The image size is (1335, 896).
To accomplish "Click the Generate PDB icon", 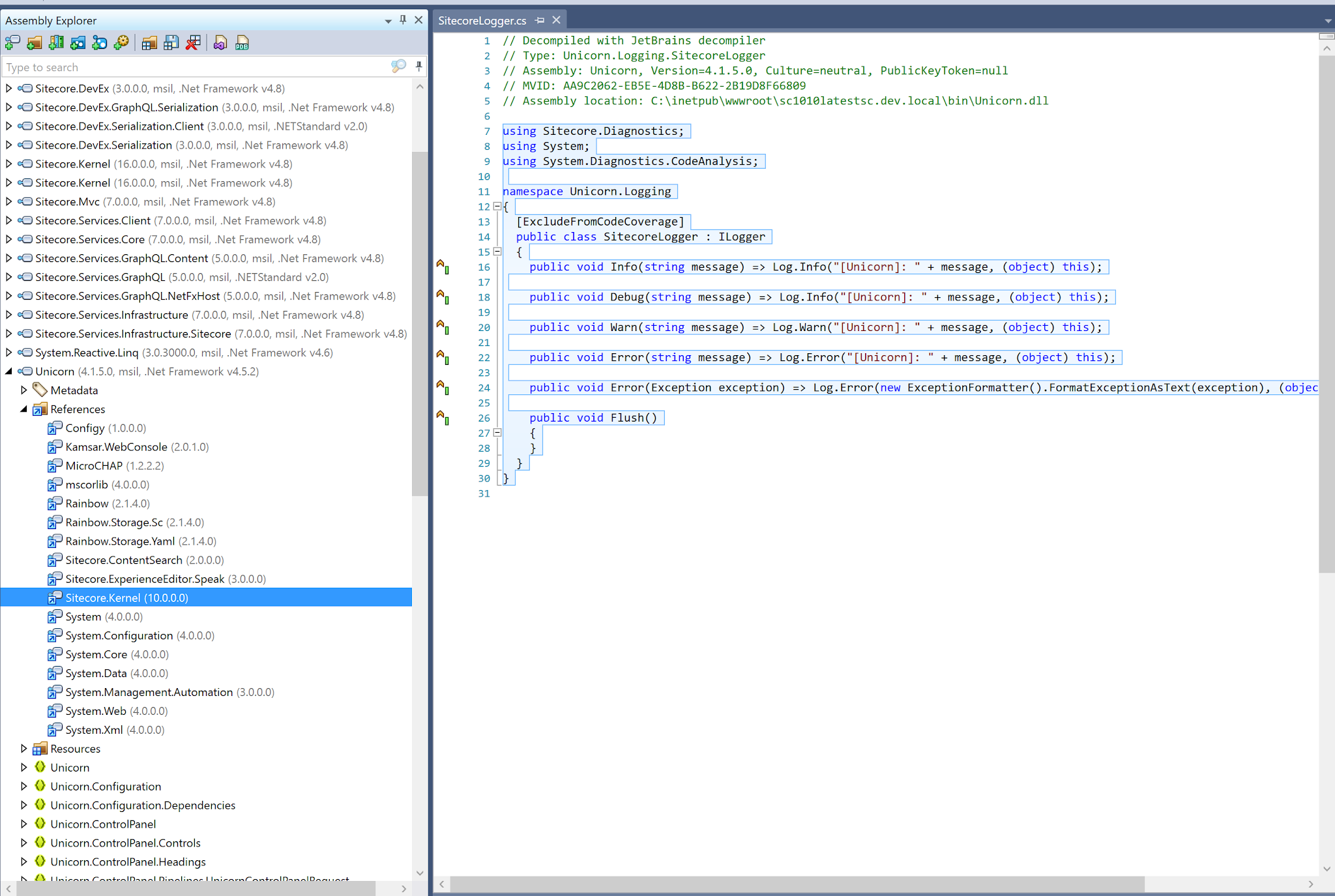I will [x=242, y=43].
